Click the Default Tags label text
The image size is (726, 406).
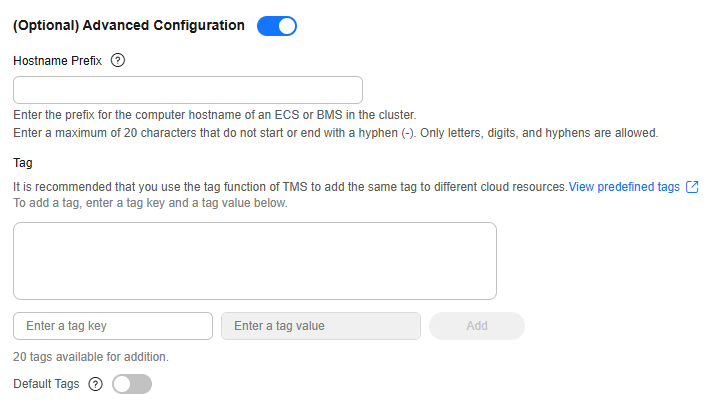46,384
